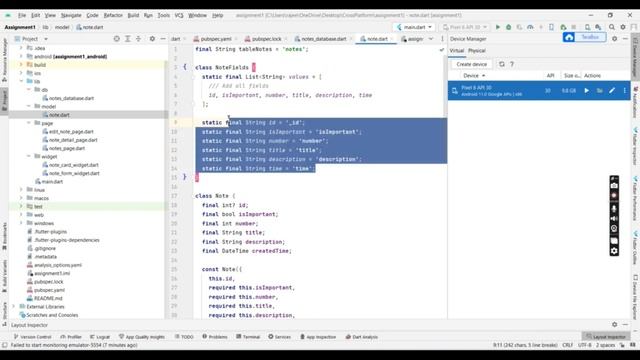Open Device Manager panel gear options
640x360 pixels.
[x=615, y=39]
